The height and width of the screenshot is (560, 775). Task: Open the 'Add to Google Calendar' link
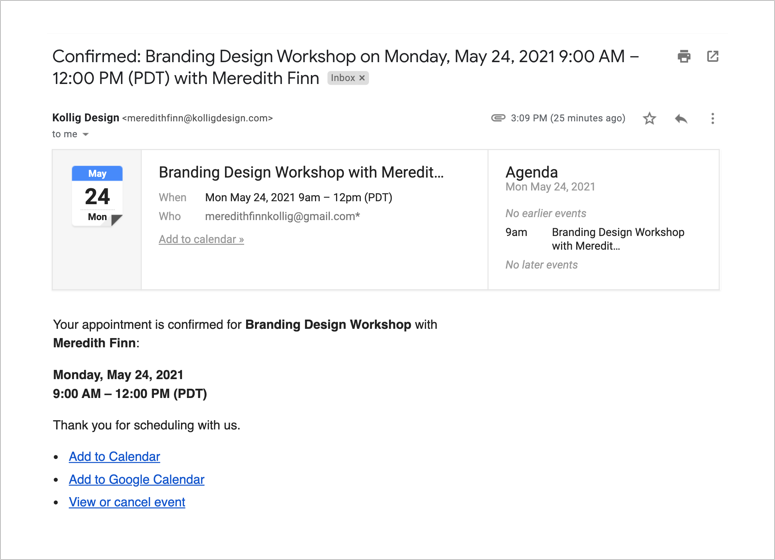click(136, 480)
